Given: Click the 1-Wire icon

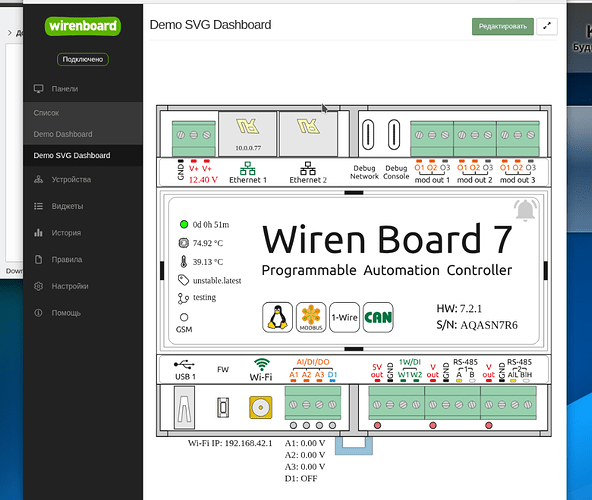Looking at the screenshot, I should coord(344,317).
